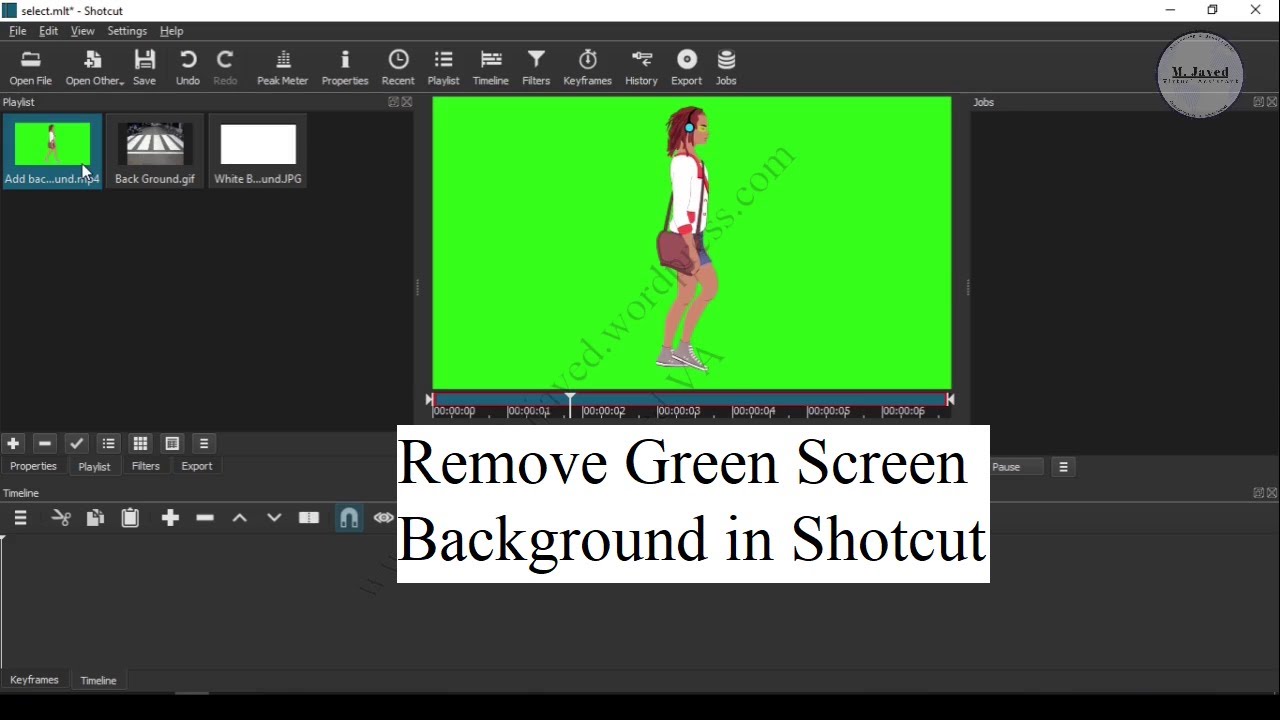1280x720 pixels.
Task: Lift clip from timeline track
Action: pos(240,518)
